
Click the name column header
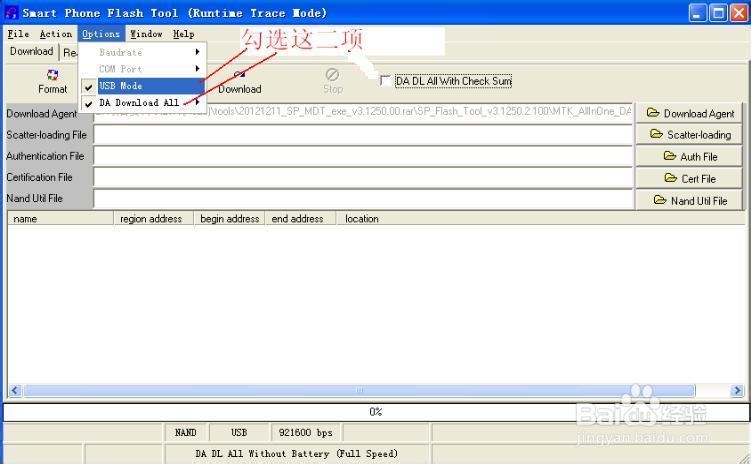click(x=60, y=218)
